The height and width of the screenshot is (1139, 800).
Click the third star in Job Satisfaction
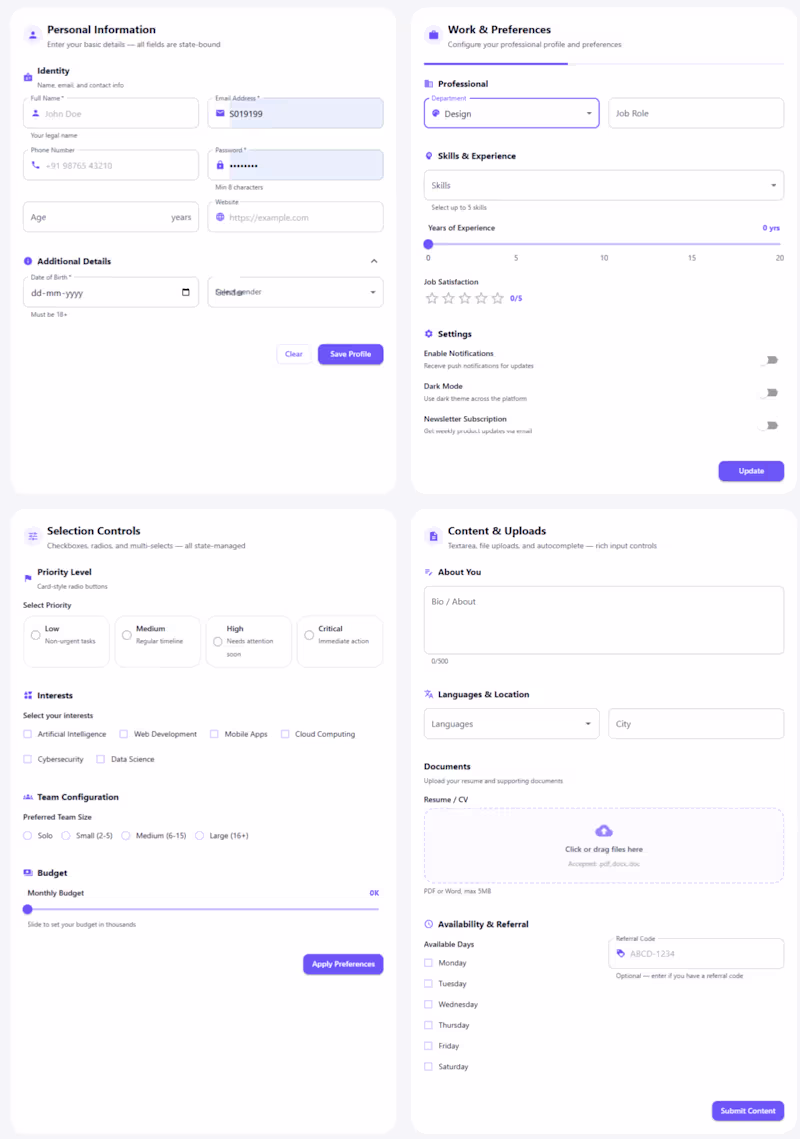click(465, 298)
